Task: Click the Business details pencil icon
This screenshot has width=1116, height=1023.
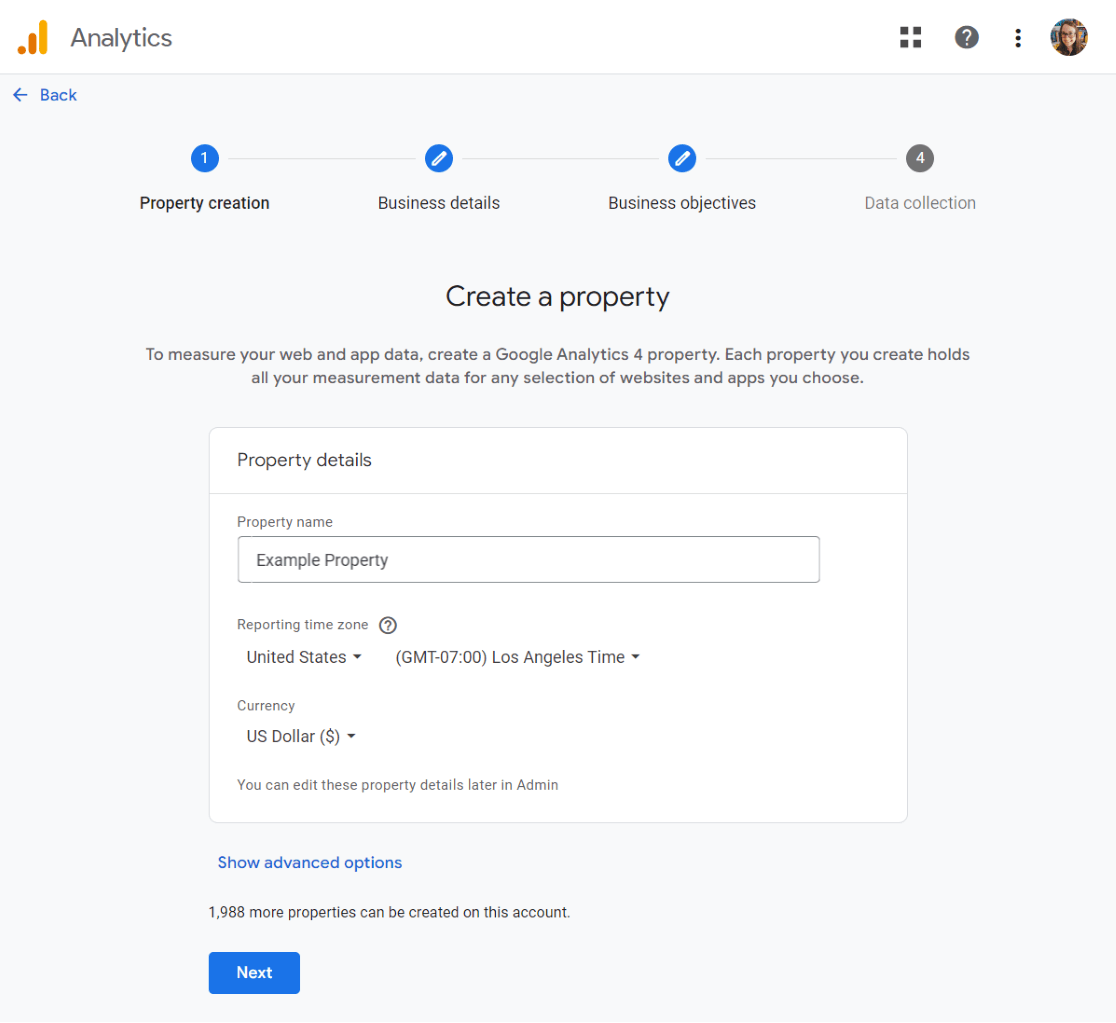Action: tap(439, 158)
